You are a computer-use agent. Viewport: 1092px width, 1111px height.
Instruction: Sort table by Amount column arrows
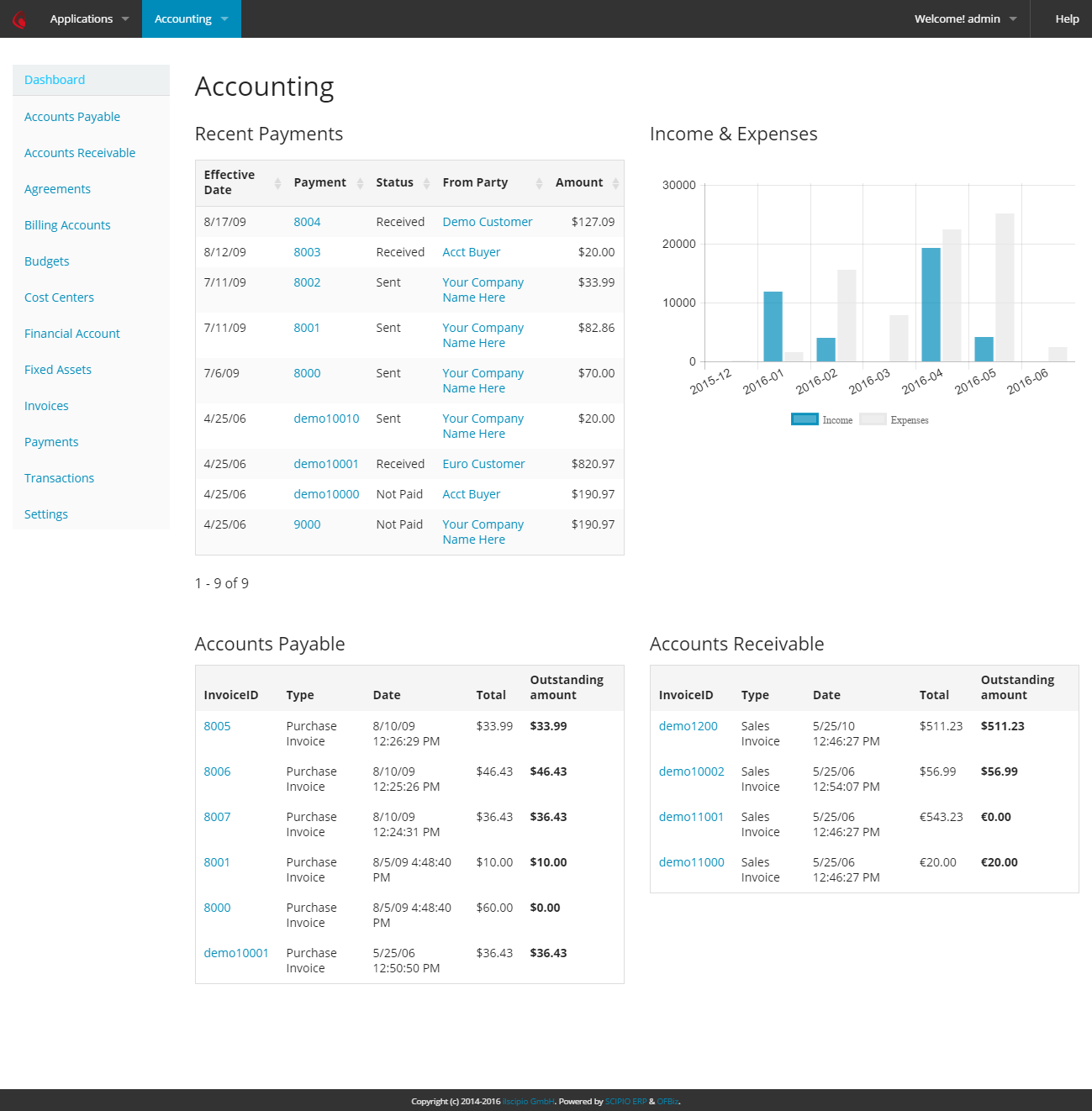pos(615,183)
